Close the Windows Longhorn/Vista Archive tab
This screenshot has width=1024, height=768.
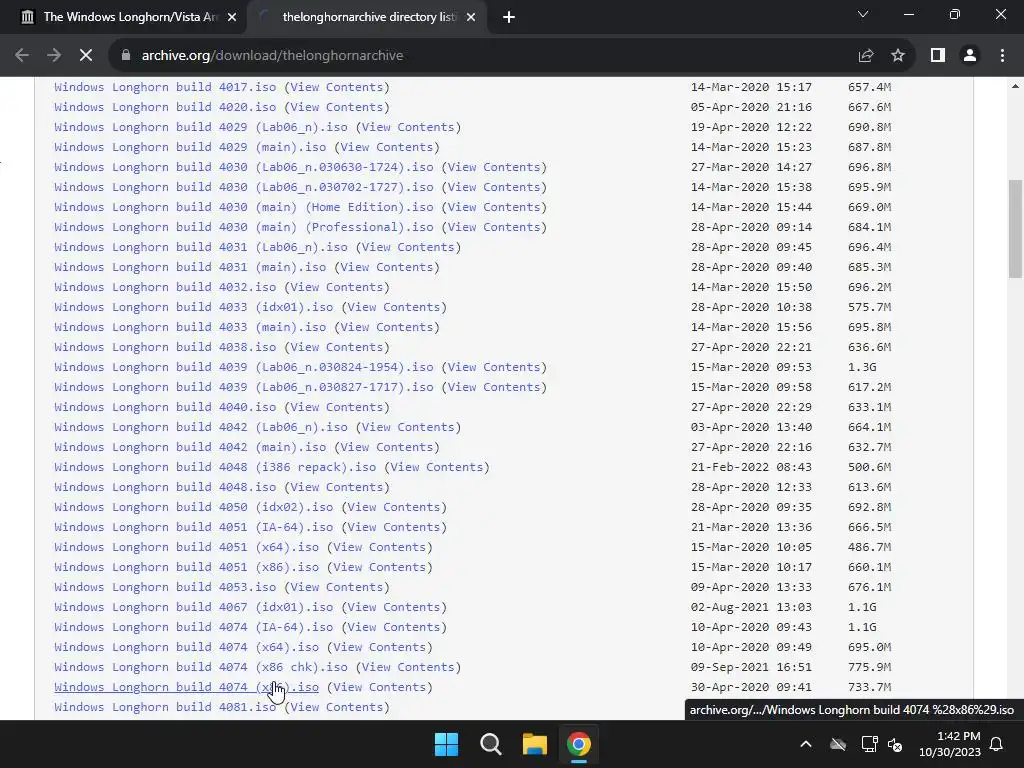point(232,17)
